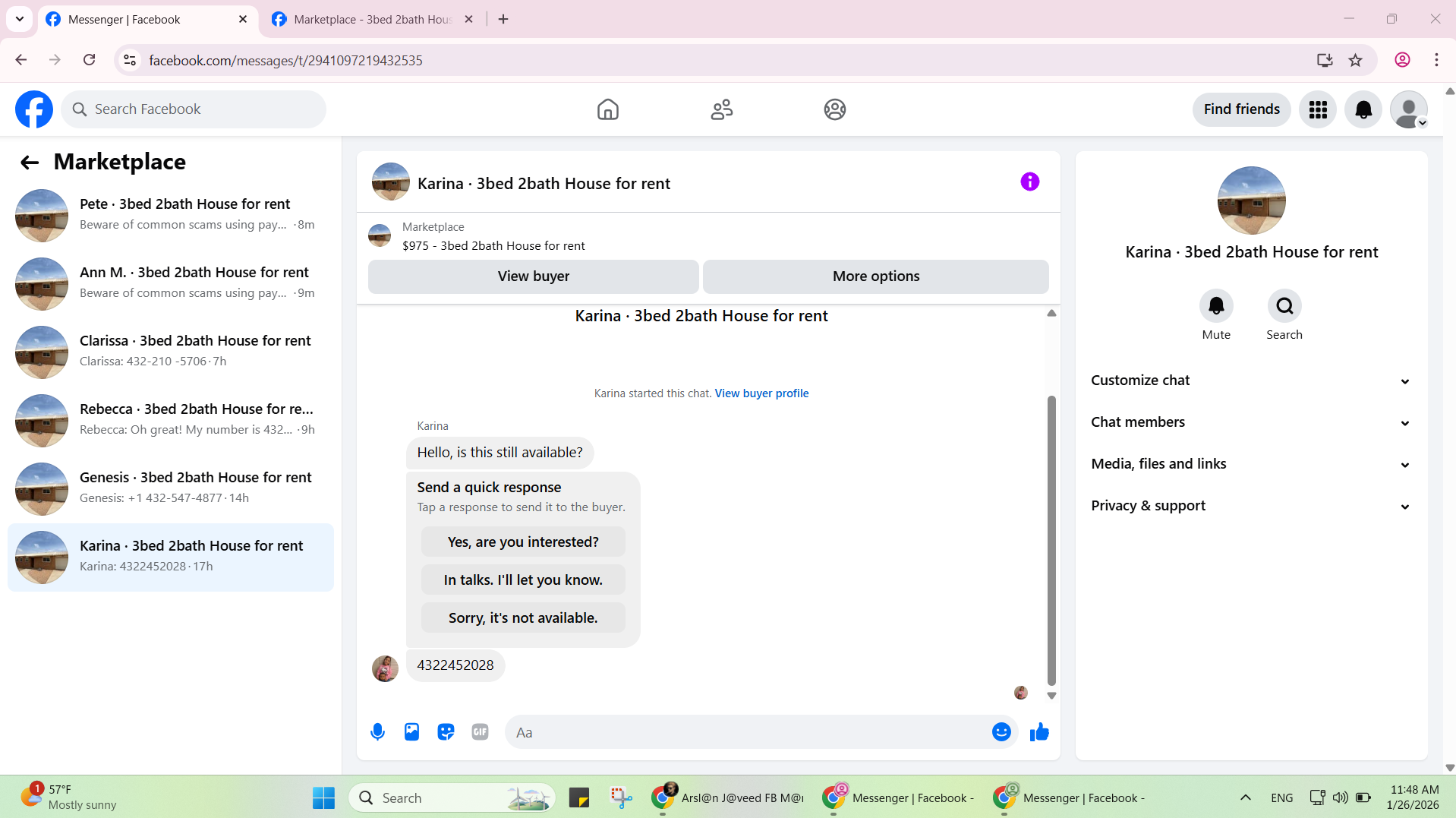This screenshot has width=1456, height=818.
Task: View site information icon in address bar
Action: [x=130, y=60]
